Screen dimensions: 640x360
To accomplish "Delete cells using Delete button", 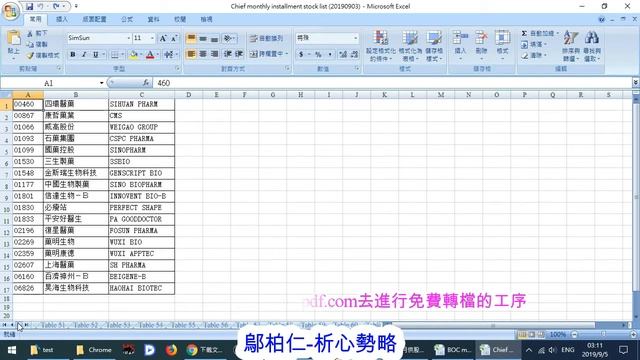I will click(481, 45).
